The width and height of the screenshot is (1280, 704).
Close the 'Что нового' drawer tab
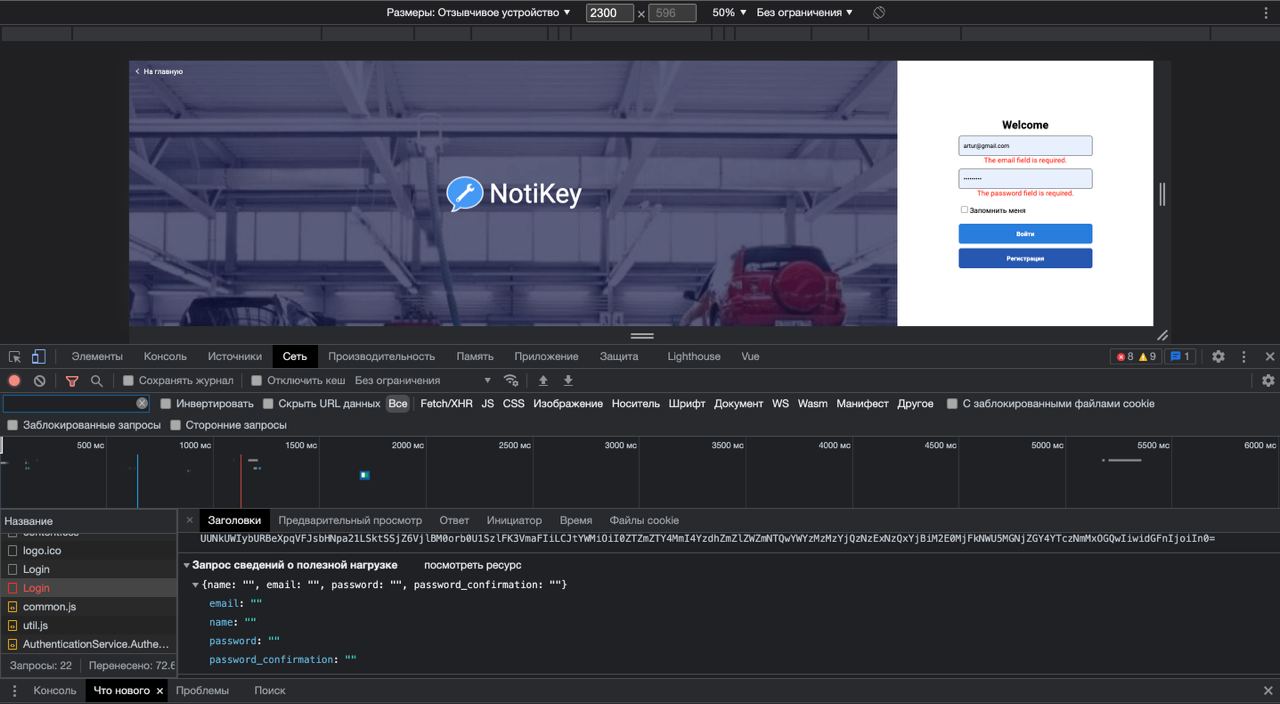coord(159,691)
